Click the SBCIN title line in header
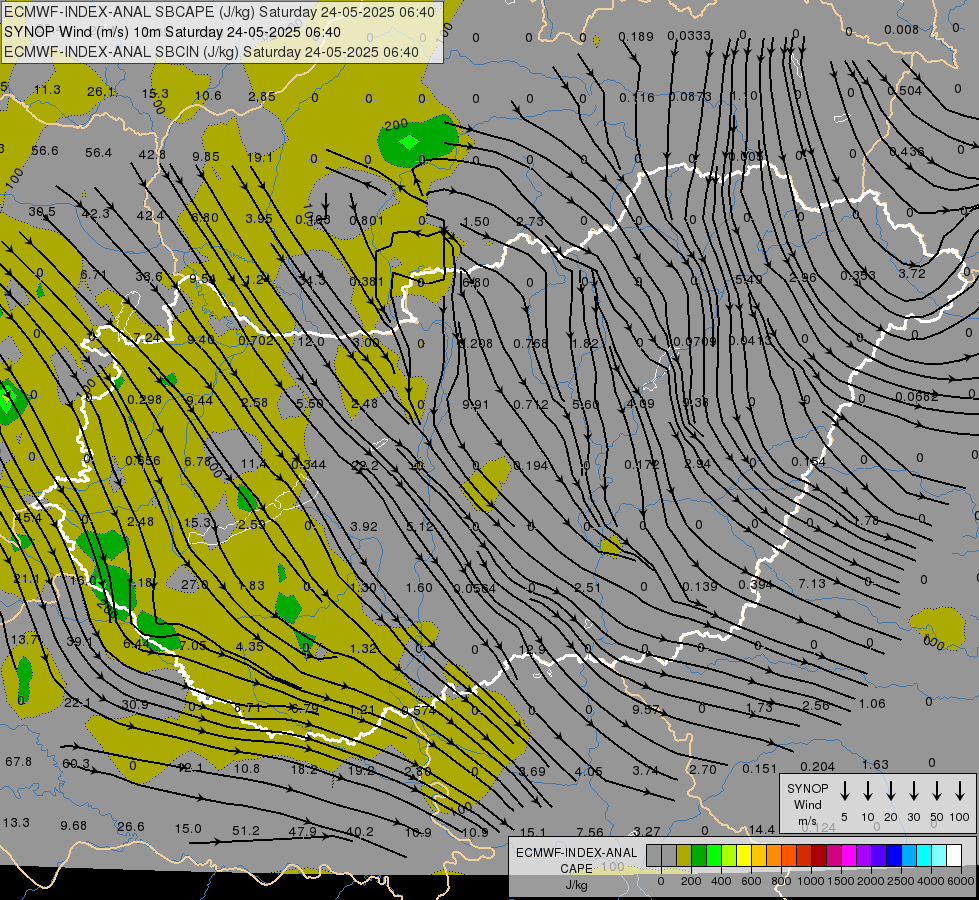 click(x=211, y=52)
